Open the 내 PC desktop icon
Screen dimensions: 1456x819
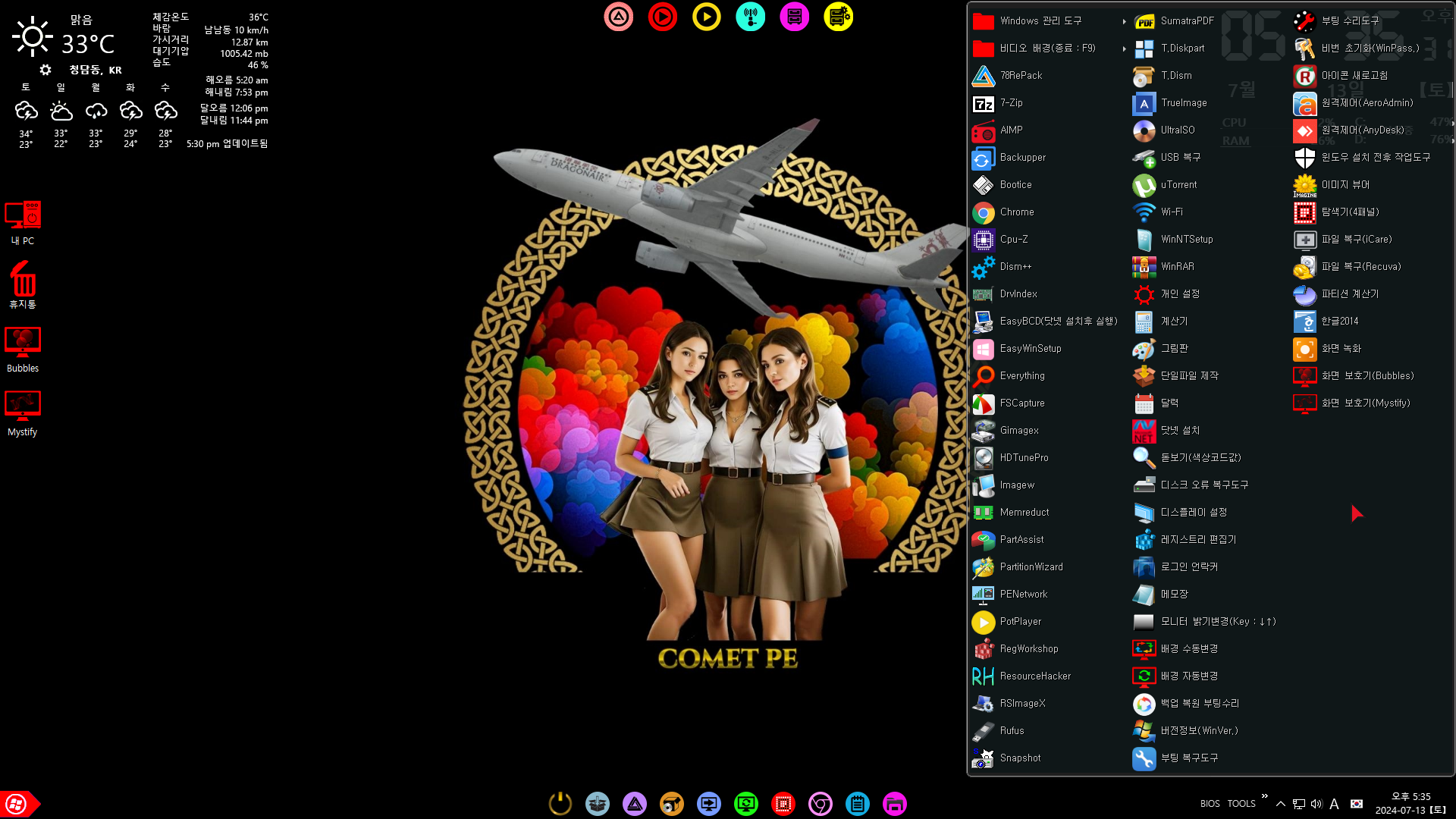[23, 223]
